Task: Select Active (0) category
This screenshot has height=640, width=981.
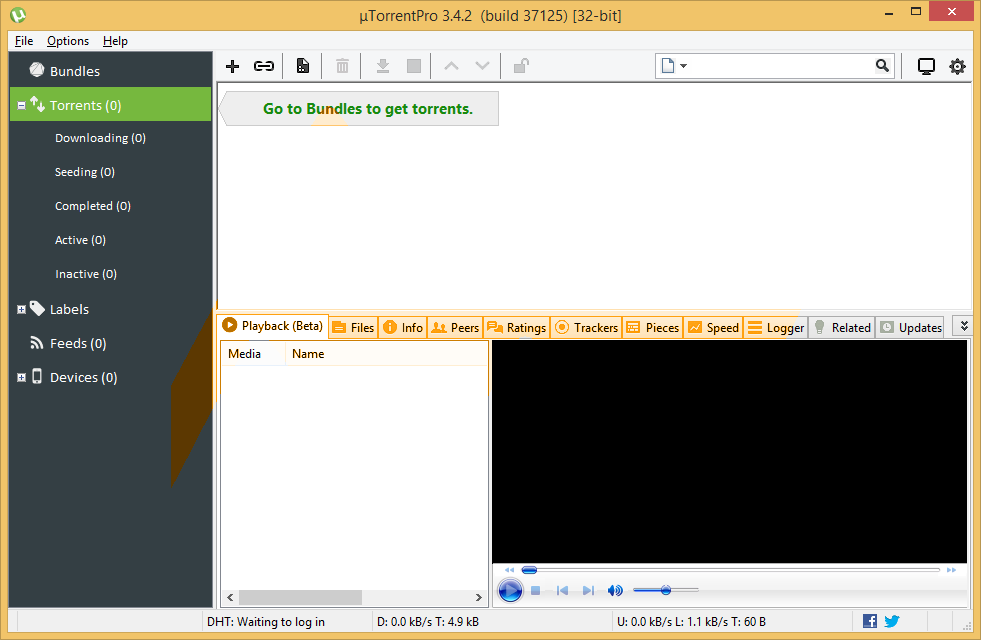Action: 80,240
